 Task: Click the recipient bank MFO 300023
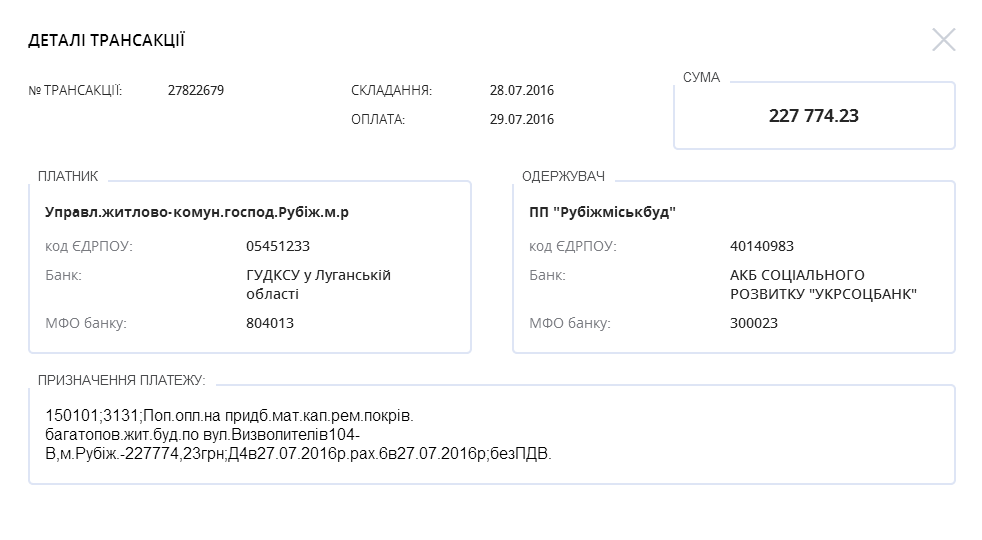[x=754, y=323]
